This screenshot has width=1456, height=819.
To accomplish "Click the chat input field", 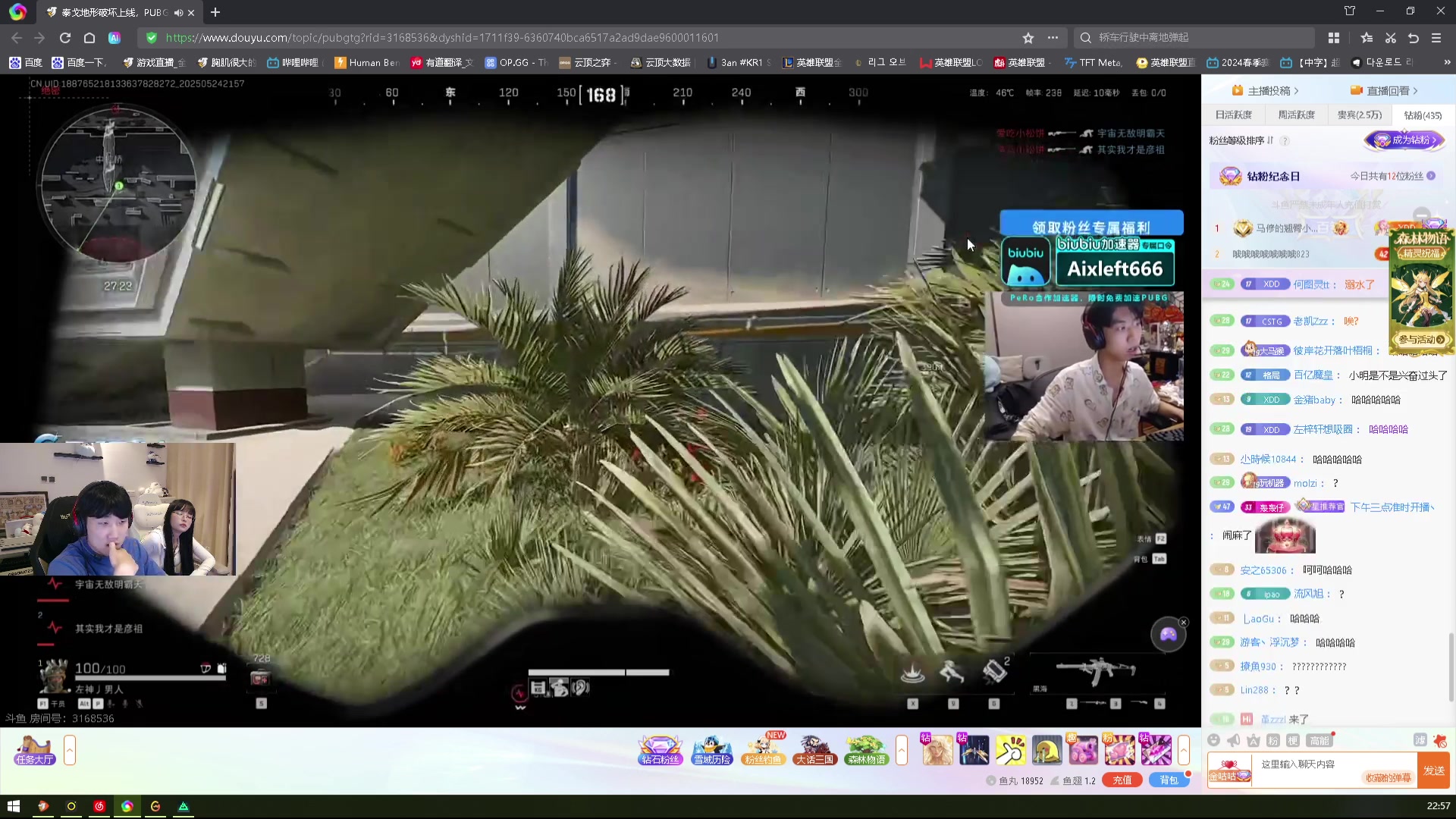I will (x=1335, y=764).
